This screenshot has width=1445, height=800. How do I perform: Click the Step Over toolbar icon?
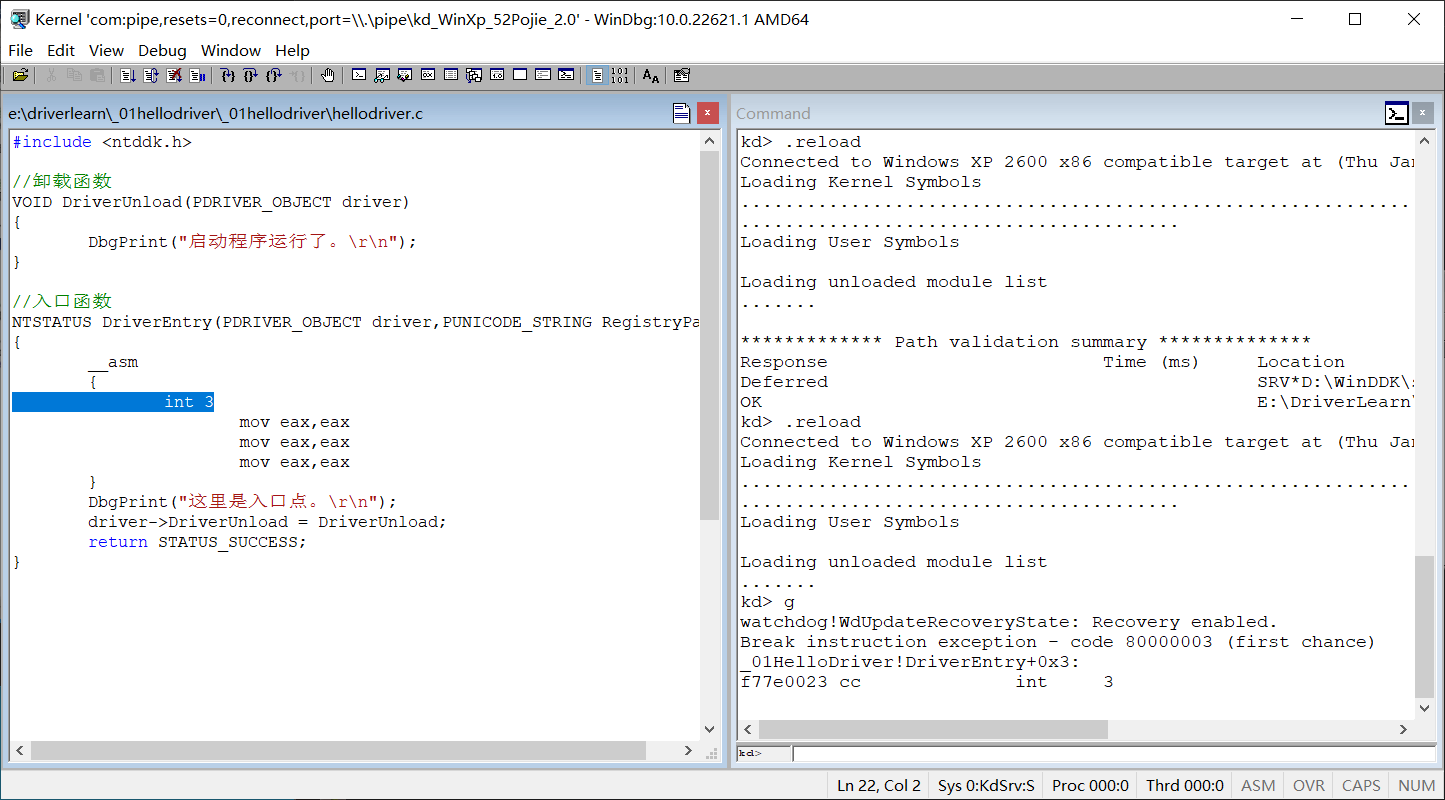[250, 75]
